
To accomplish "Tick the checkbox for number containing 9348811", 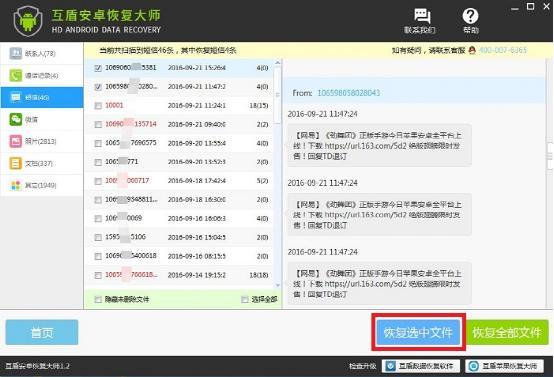I will click(x=98, y=200).
